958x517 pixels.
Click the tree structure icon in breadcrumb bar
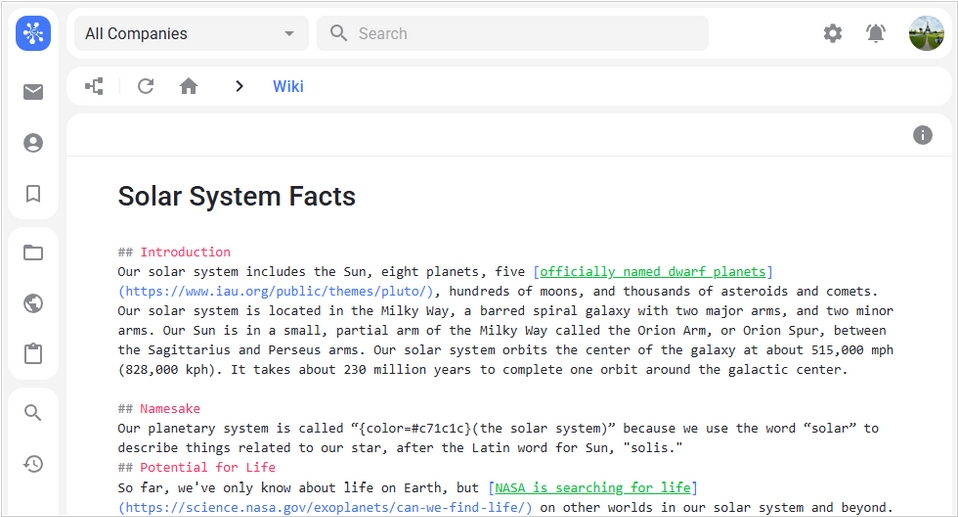(94, 86)
